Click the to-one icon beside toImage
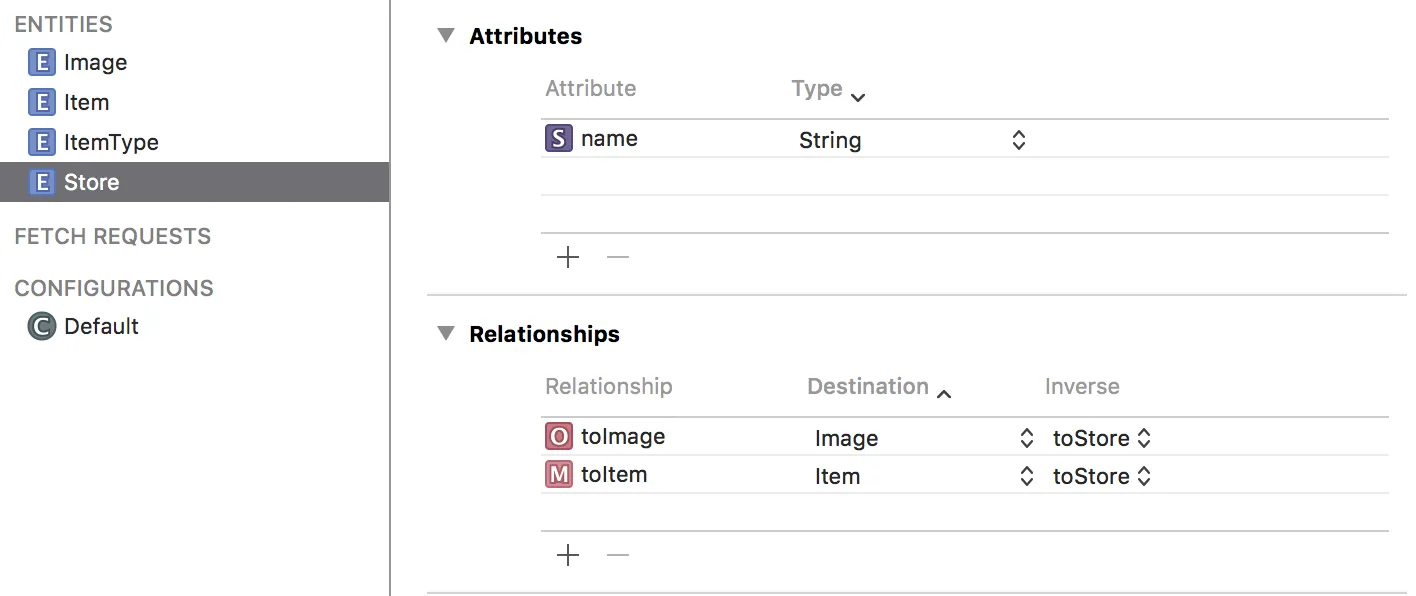1416x596 pixels. [x=558, y=437]
